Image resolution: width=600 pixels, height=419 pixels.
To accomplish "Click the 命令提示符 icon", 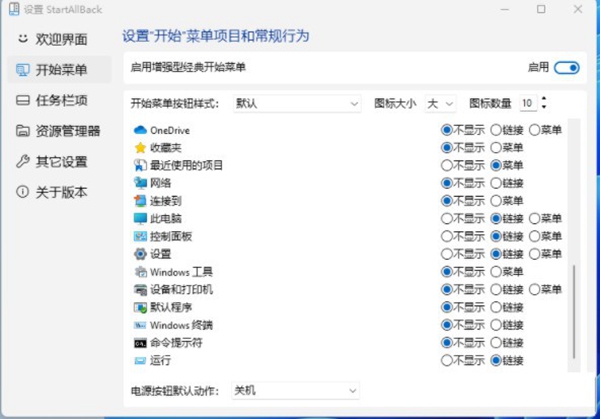I will pyautogui.click(x=140, y=343).
